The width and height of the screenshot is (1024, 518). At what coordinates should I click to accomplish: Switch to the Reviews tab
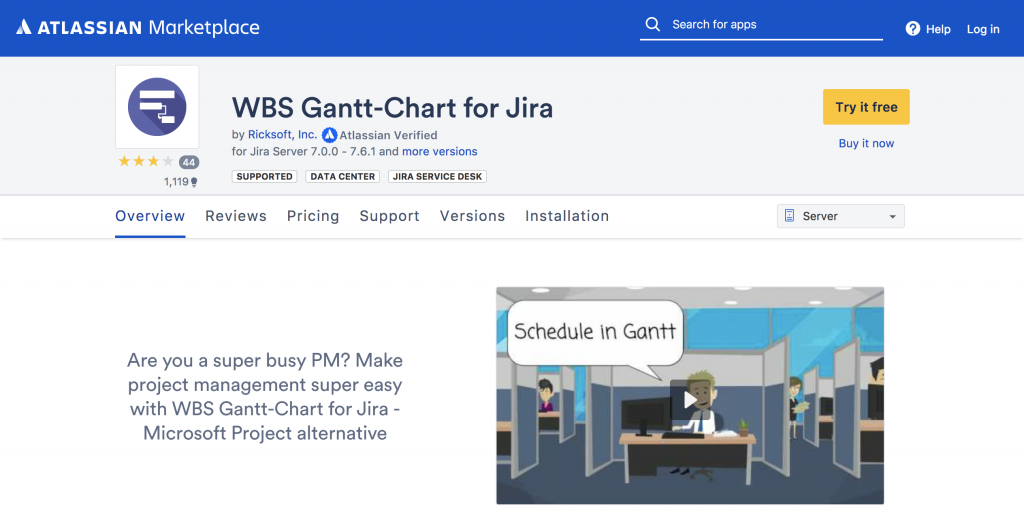236,216
